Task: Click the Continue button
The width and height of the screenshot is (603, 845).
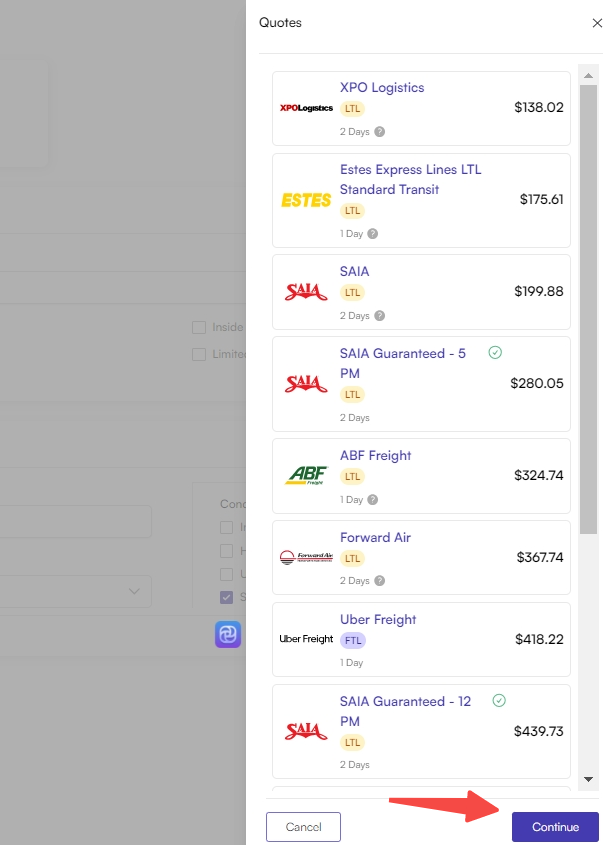Action: tap(555, 827)
